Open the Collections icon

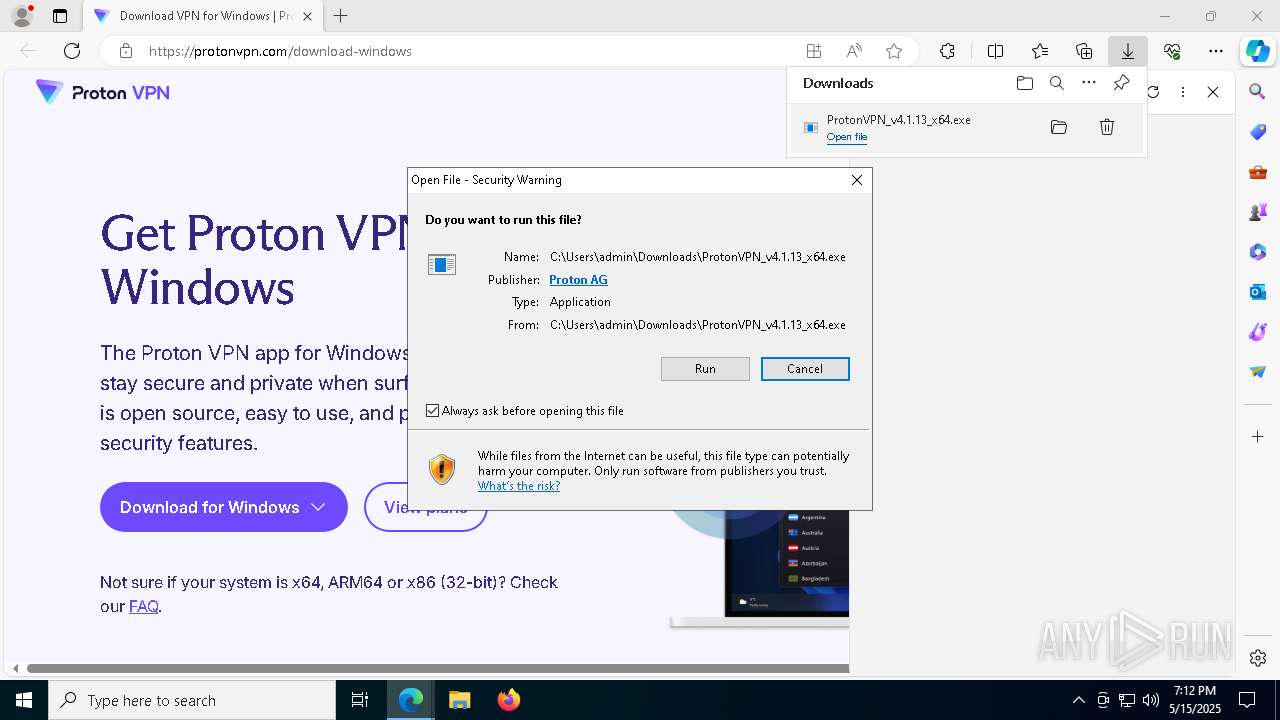pos(1084,51)
